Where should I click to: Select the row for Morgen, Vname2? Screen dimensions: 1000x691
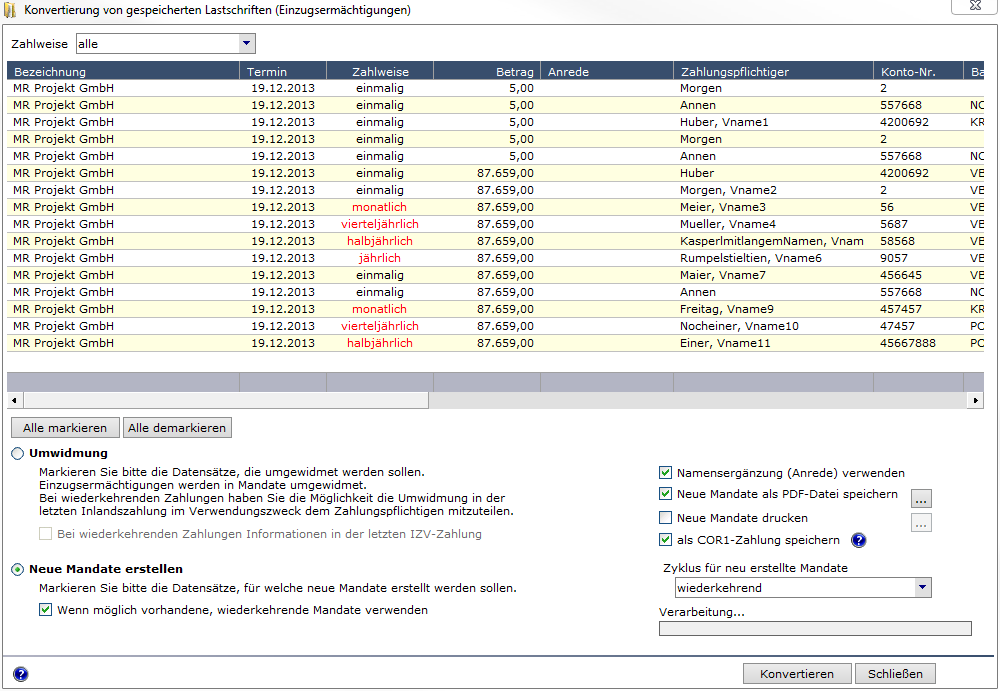tap(496, 190)
